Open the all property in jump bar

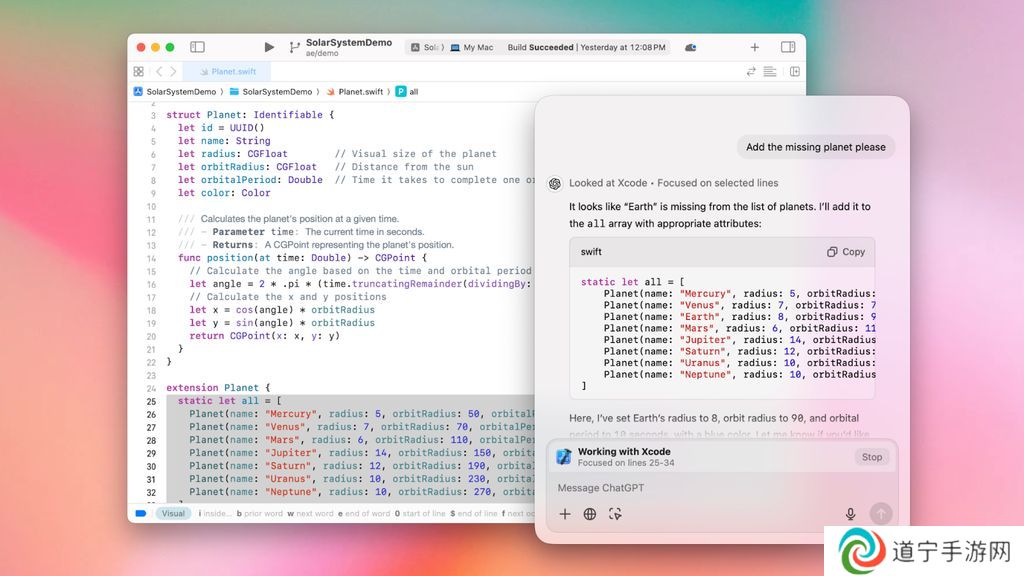[x=407, y=92]
